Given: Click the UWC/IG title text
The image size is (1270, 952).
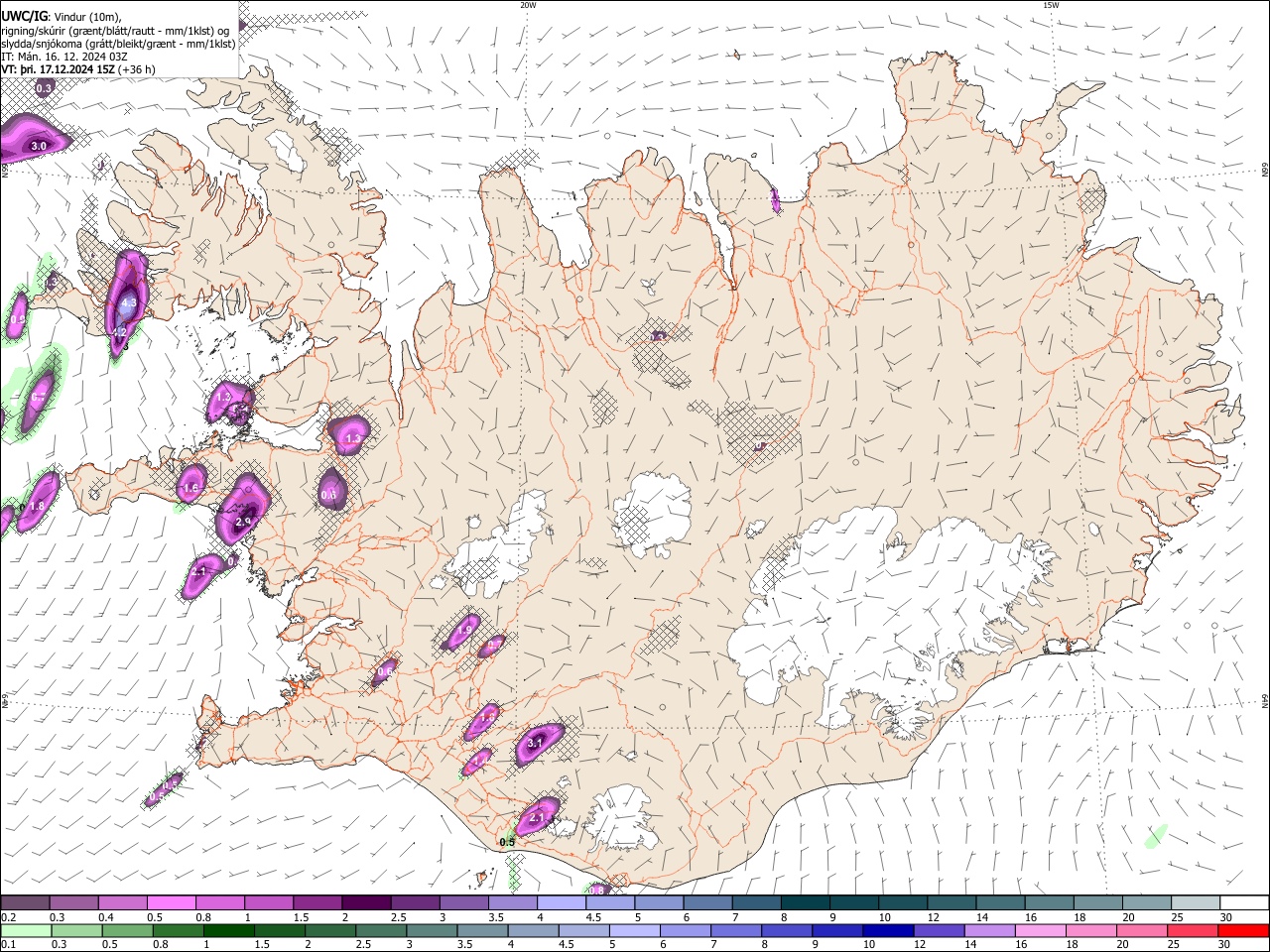Looking at the screenshot, I should [24, 16].
